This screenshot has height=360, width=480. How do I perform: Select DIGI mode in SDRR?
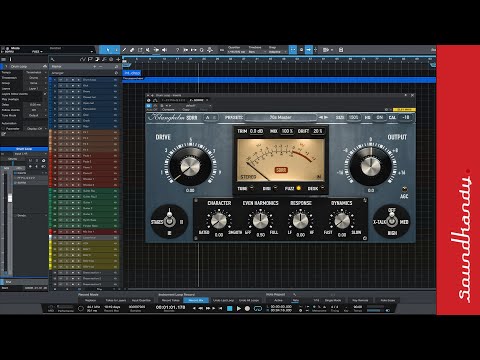tap(270, 188)
